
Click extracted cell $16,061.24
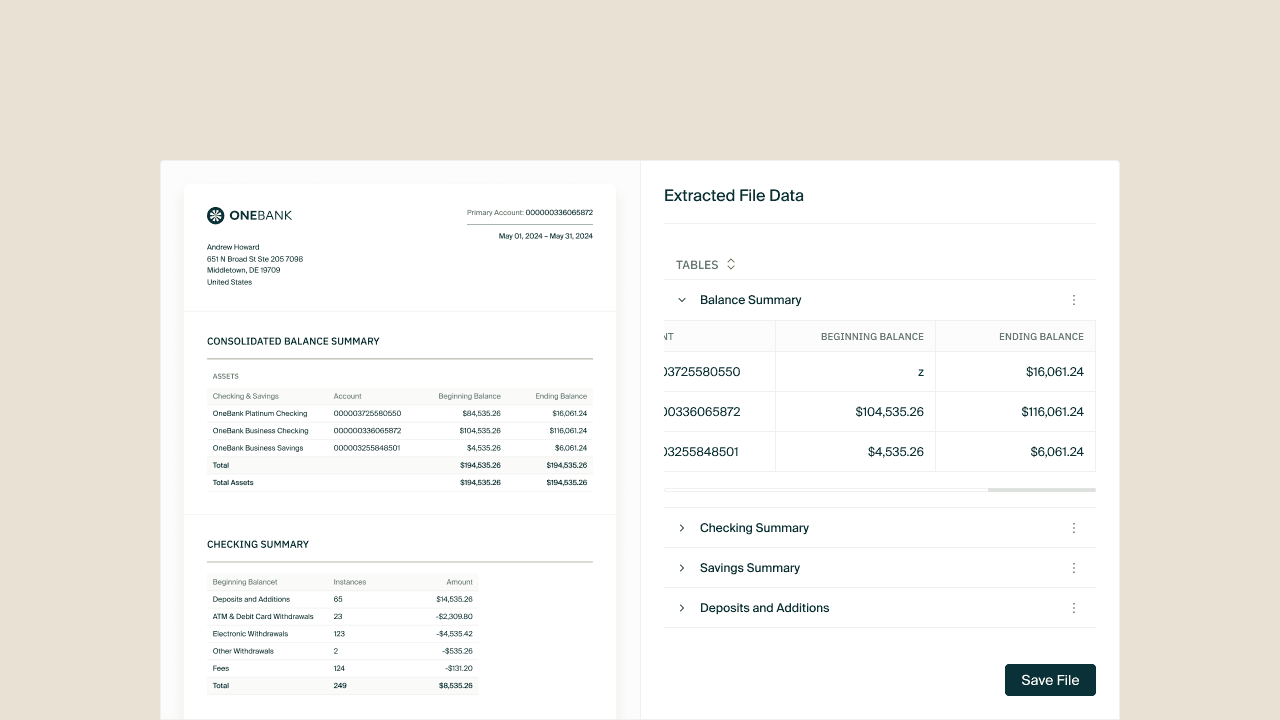coord(1015,372)
